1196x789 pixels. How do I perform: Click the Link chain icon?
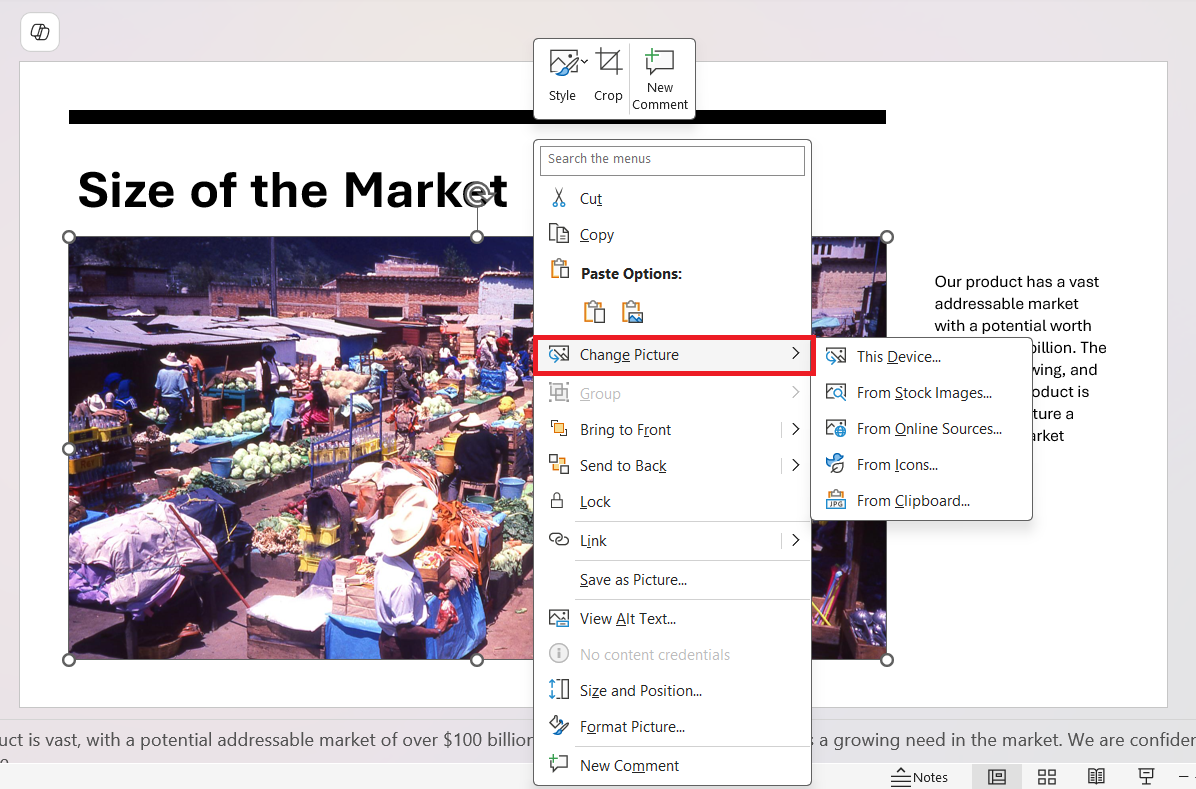pyautogui.click(x=559, y=539)
